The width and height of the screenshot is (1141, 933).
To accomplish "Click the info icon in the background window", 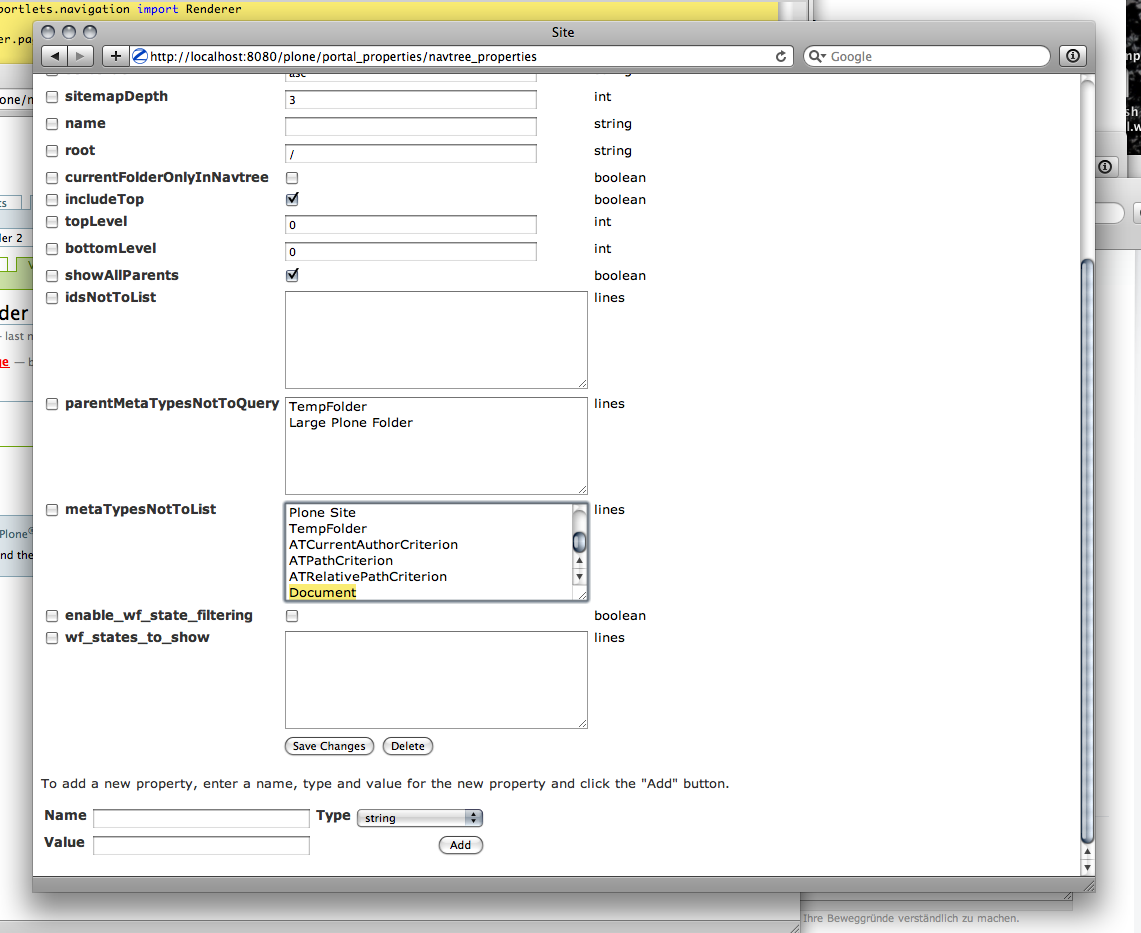I will coord(1105,167).
